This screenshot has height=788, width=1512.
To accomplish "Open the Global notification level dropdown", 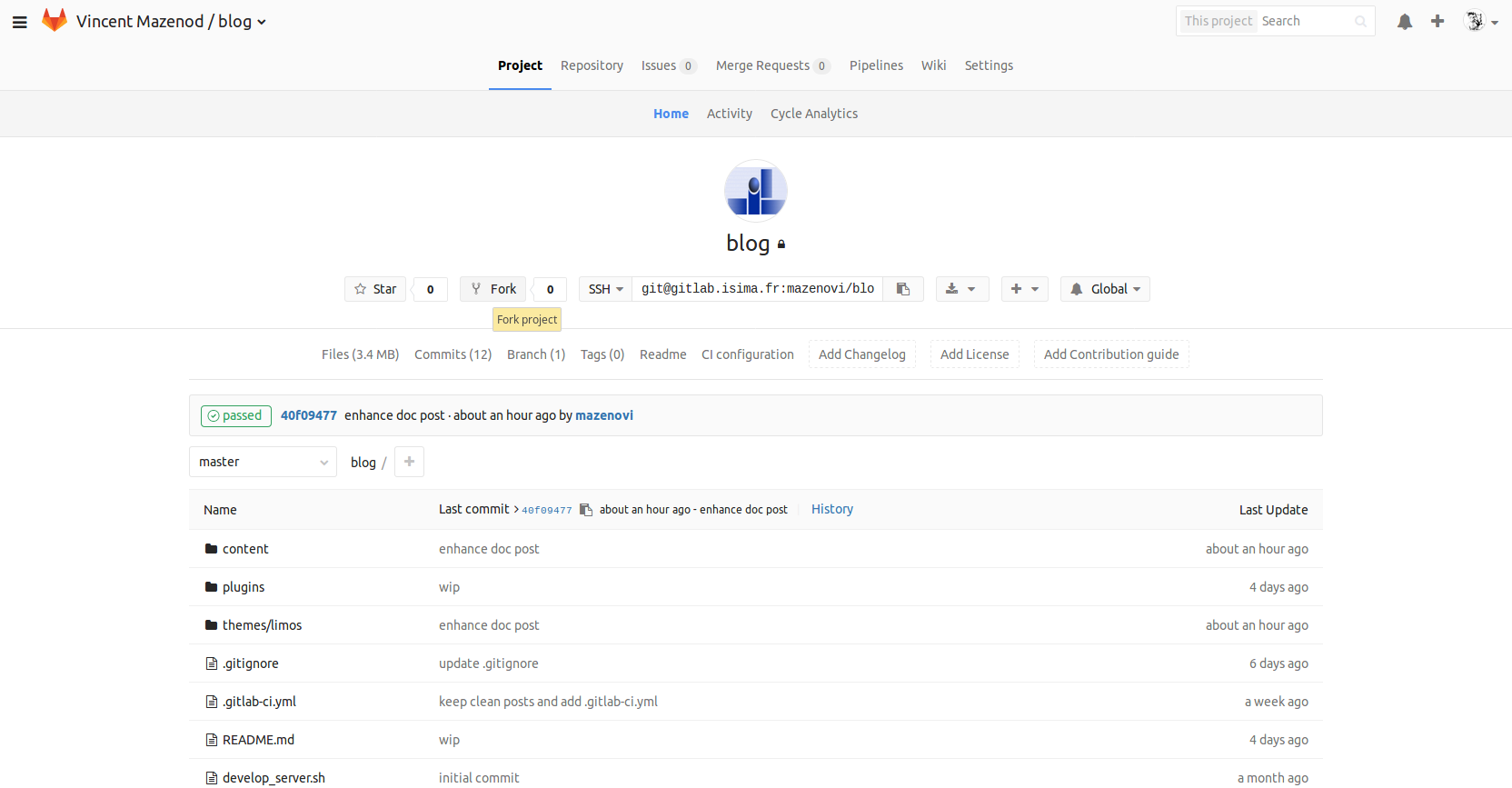I will coord(1105,289).
